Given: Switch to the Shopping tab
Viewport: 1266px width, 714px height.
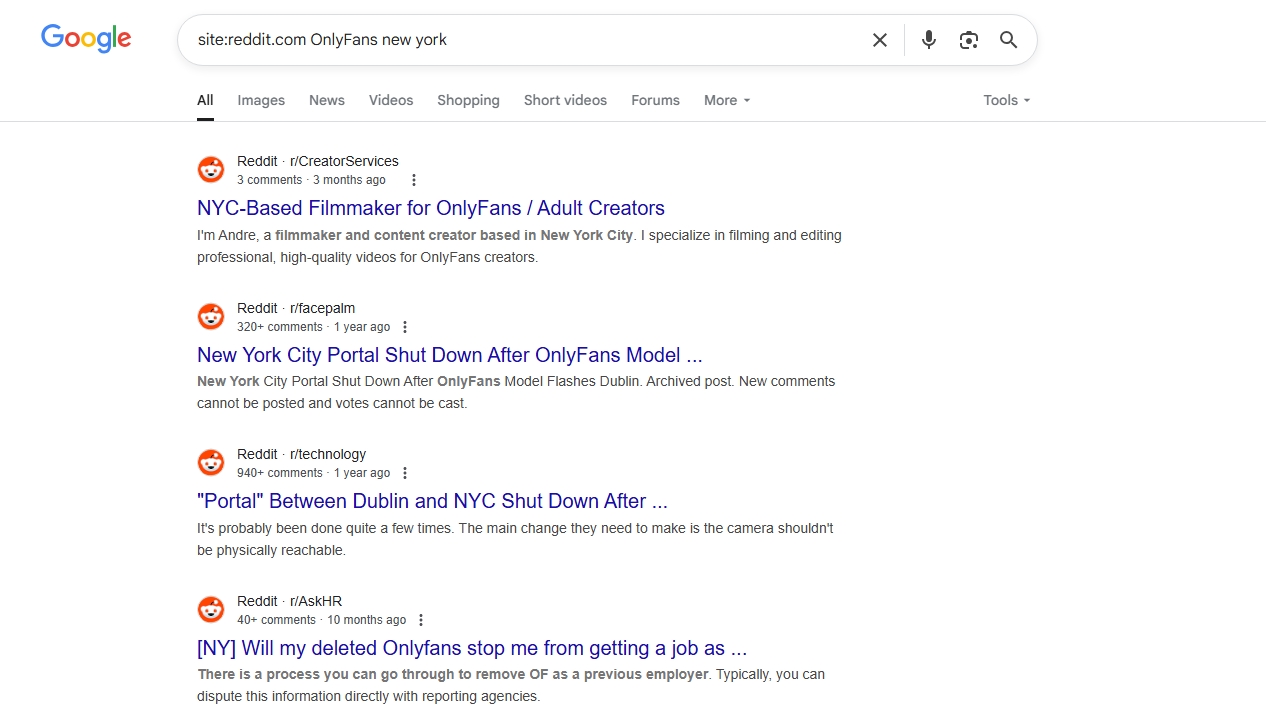Looking at the screenshot, I should [x=468, y=100].
